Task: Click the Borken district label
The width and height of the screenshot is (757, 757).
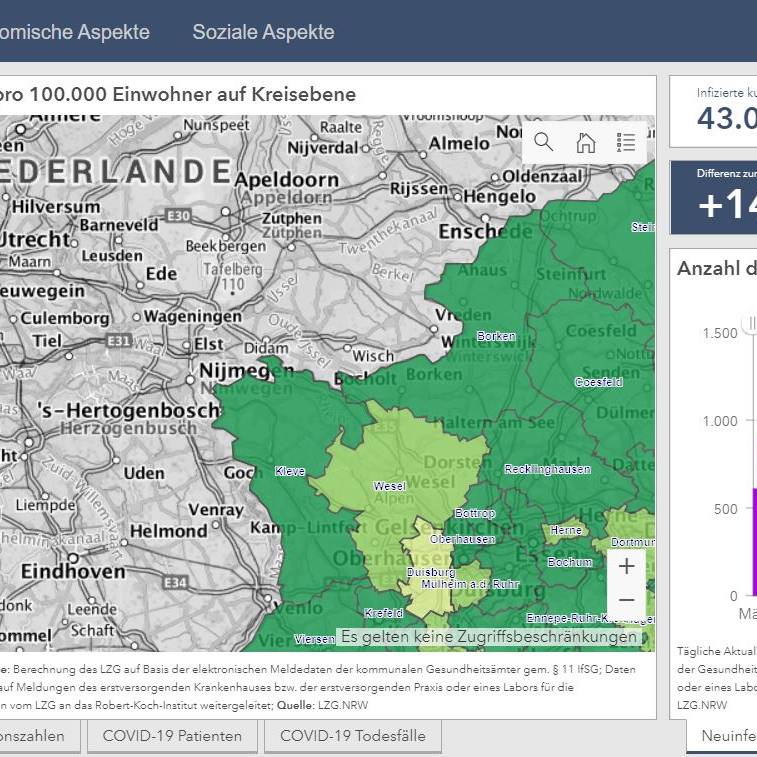Action: coord(496,337)
